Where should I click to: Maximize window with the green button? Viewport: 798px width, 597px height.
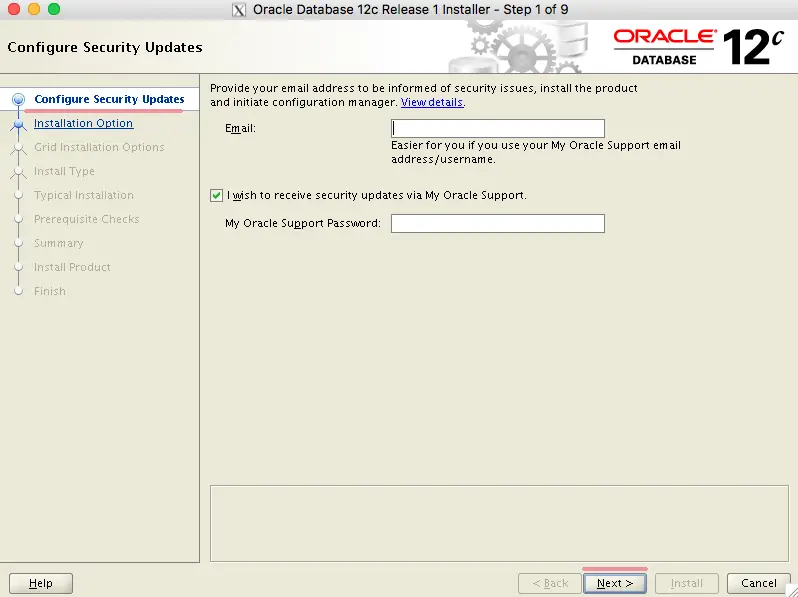tap(53, 9)
